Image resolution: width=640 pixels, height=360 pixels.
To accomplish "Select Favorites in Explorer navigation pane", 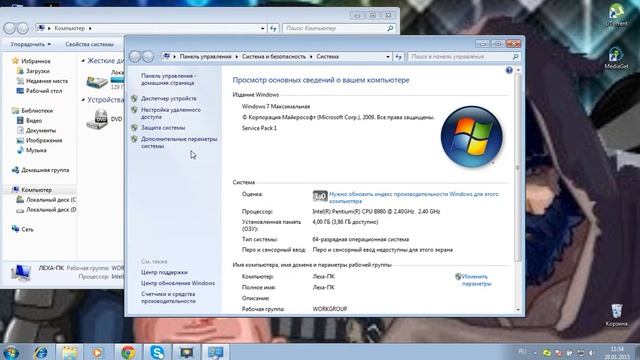I will (31, 61).
